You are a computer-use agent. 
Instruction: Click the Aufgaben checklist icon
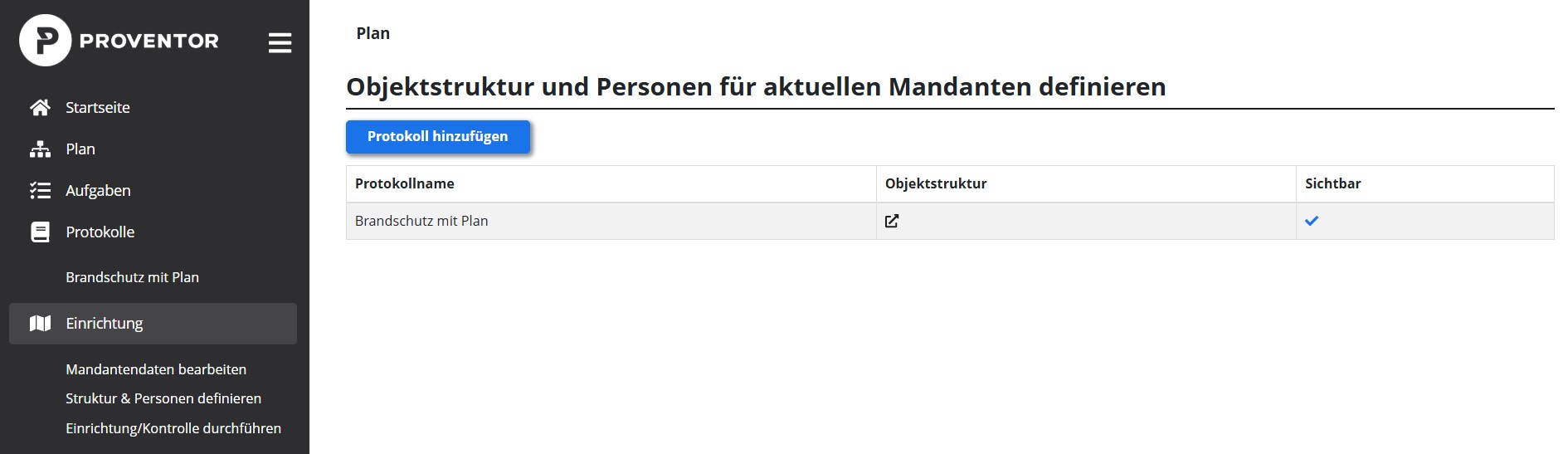click(40, 191)
